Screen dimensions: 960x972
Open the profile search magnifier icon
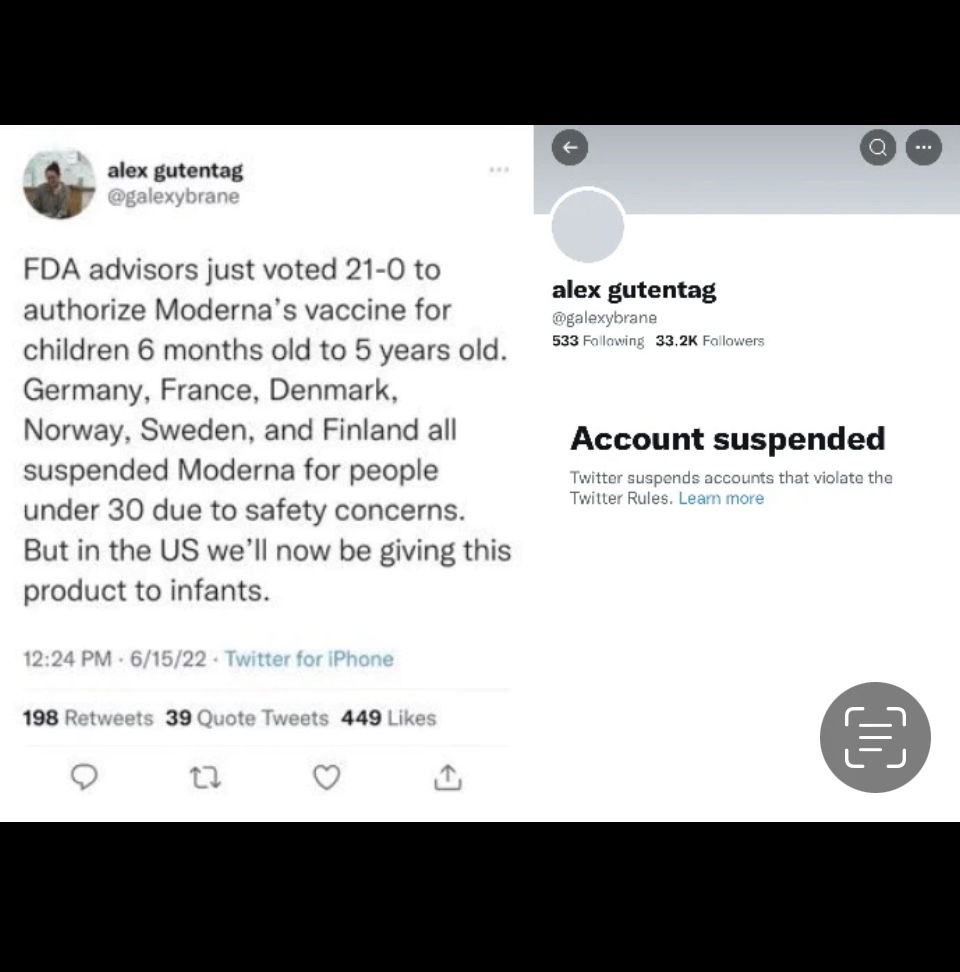click(x=877, y=148)
